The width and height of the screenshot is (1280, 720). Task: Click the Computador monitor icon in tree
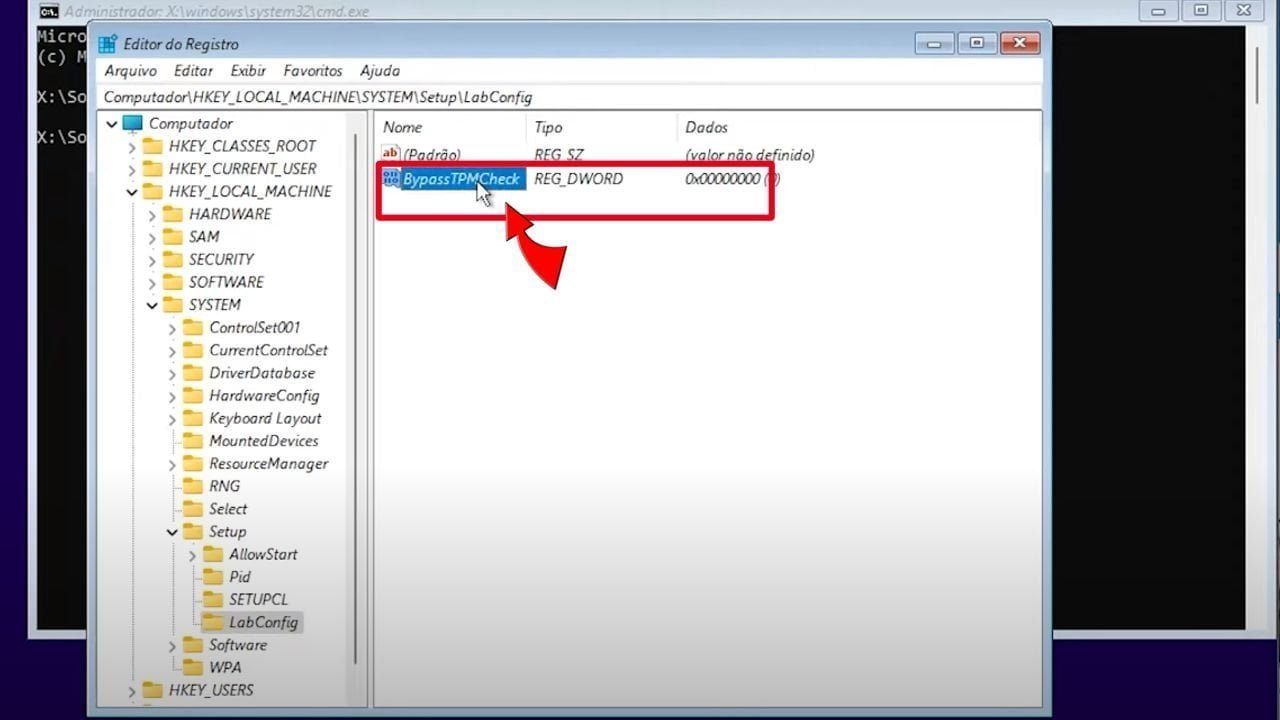133,124
